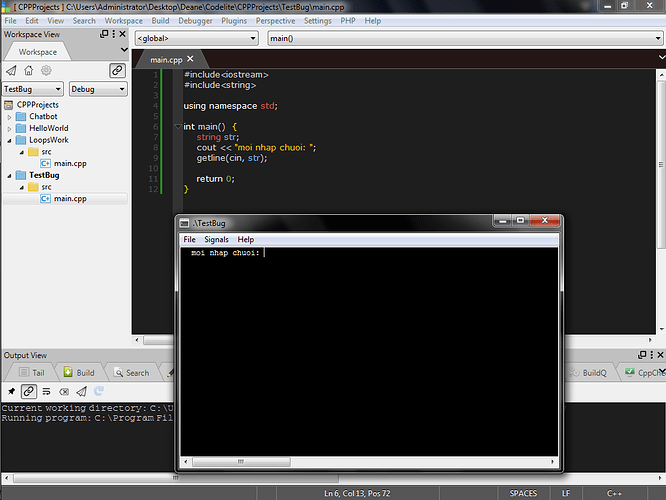Click the collapse-all paper plane icon in Workspace View

click(11, 71)
